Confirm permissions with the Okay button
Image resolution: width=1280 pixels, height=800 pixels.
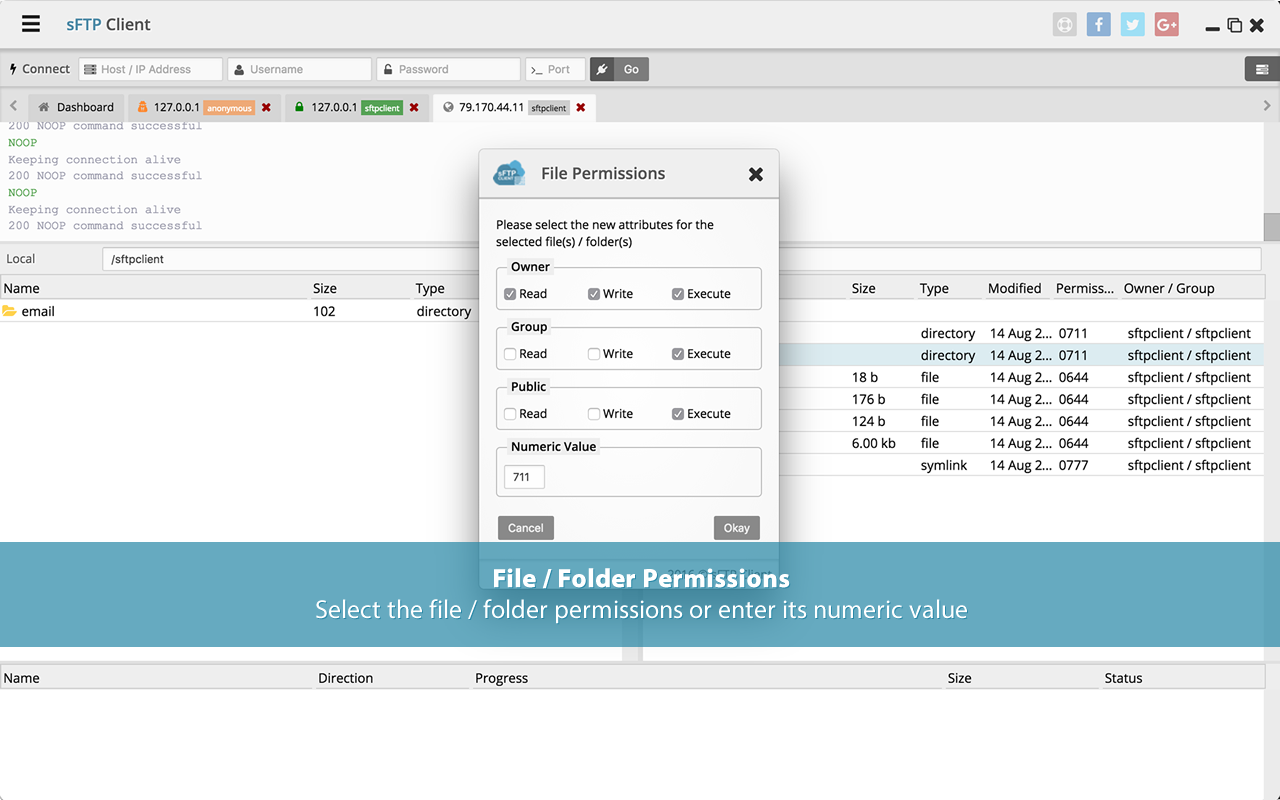tap(736, 527)
